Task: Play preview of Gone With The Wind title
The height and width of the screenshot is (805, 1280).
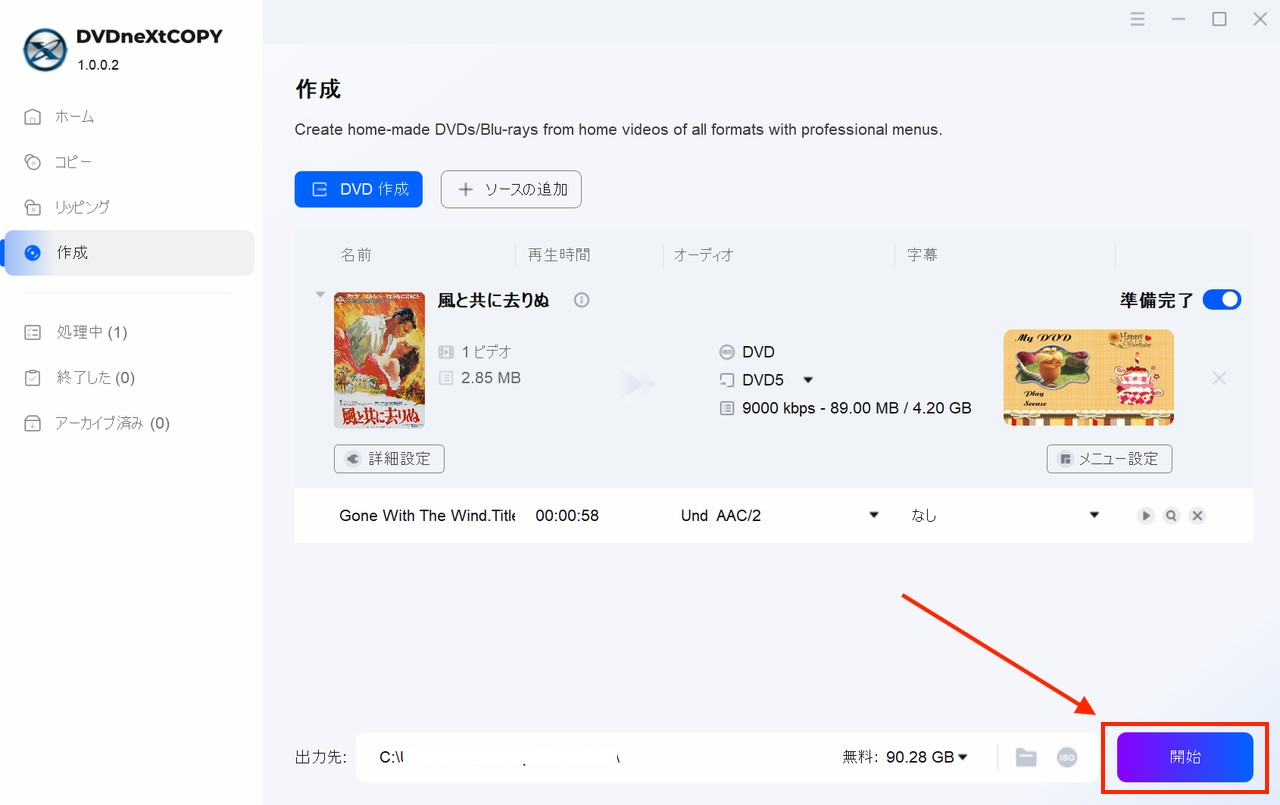Action: click(x=1146, y=516)
